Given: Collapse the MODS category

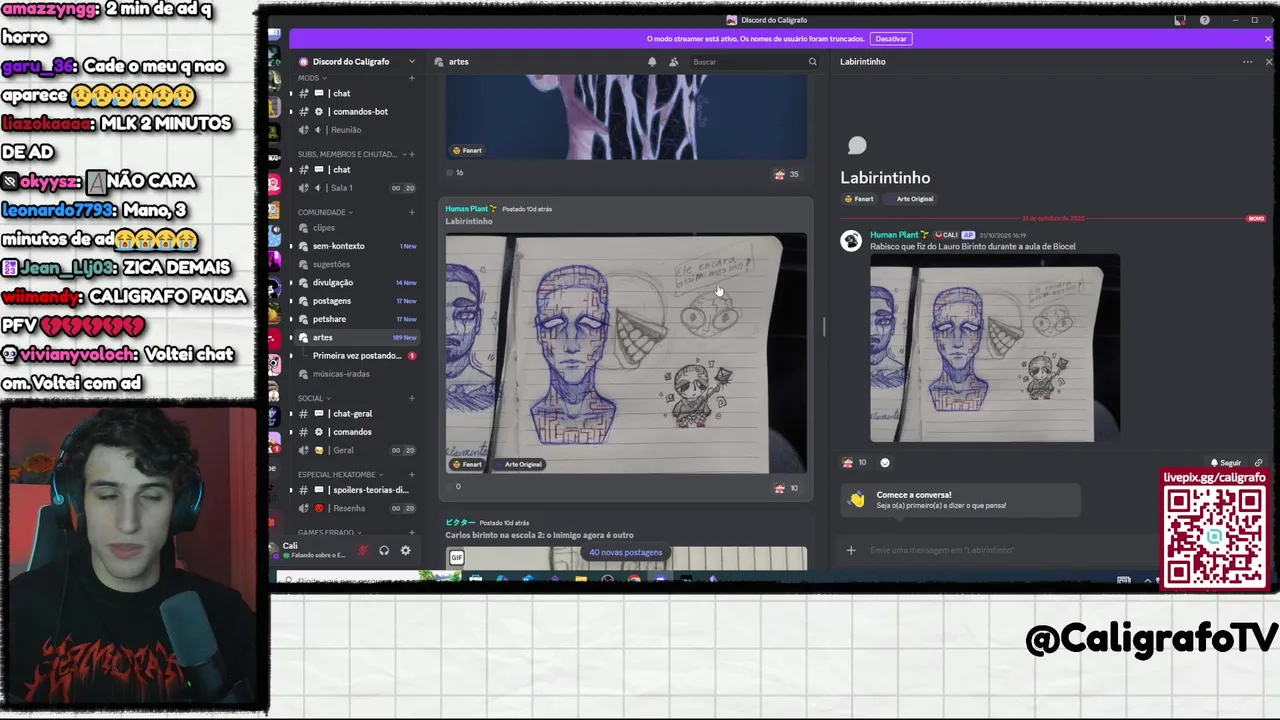Looking at the screenshot, I should click(x=311, y=78).
